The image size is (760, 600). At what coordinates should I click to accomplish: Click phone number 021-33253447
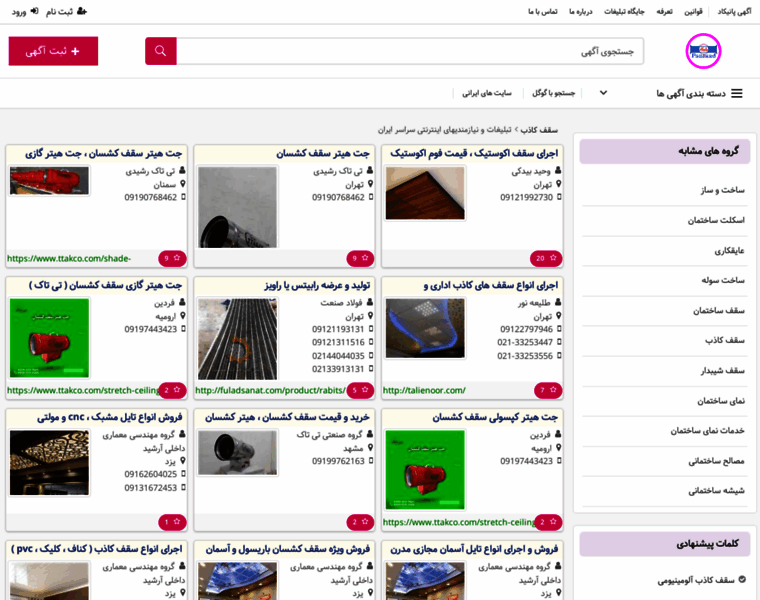pos(525,342)
